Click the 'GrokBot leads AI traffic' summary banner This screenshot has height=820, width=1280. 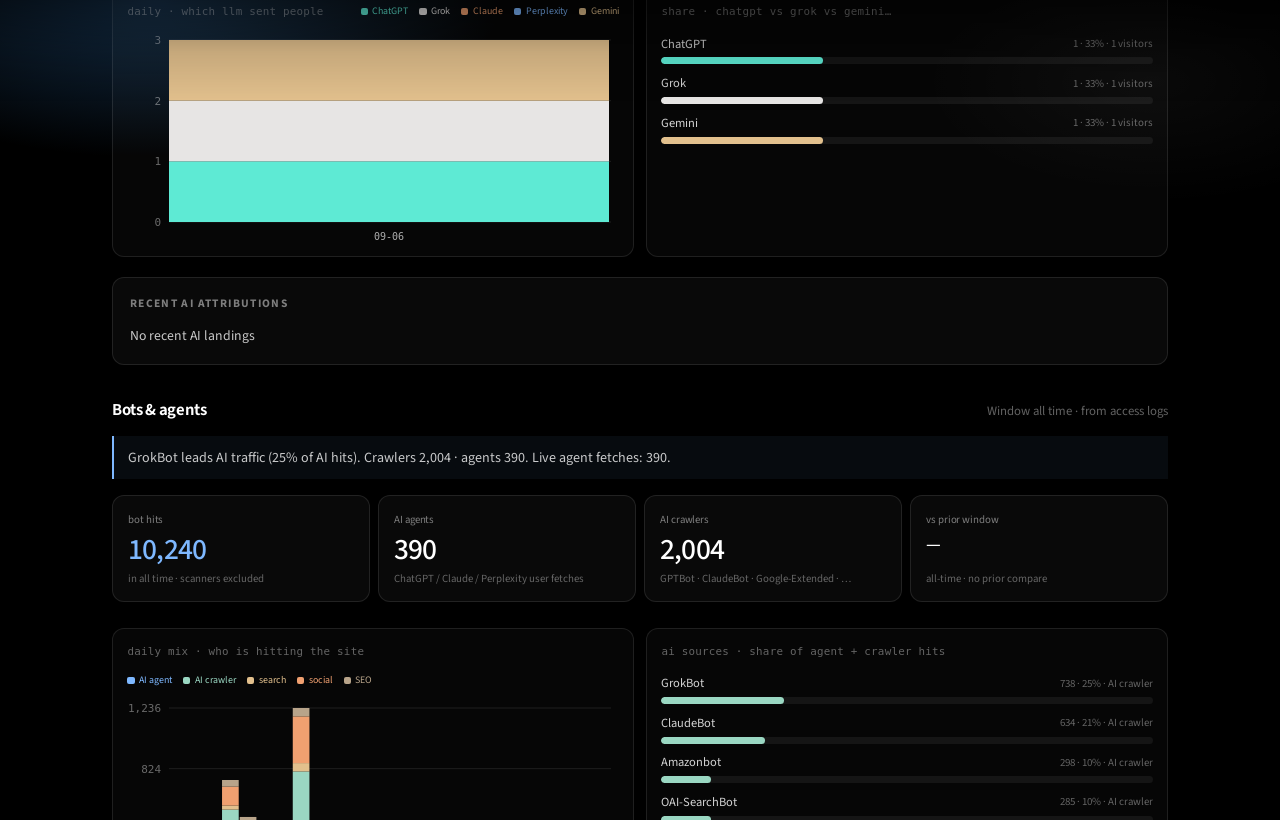(x=640, y=458)
